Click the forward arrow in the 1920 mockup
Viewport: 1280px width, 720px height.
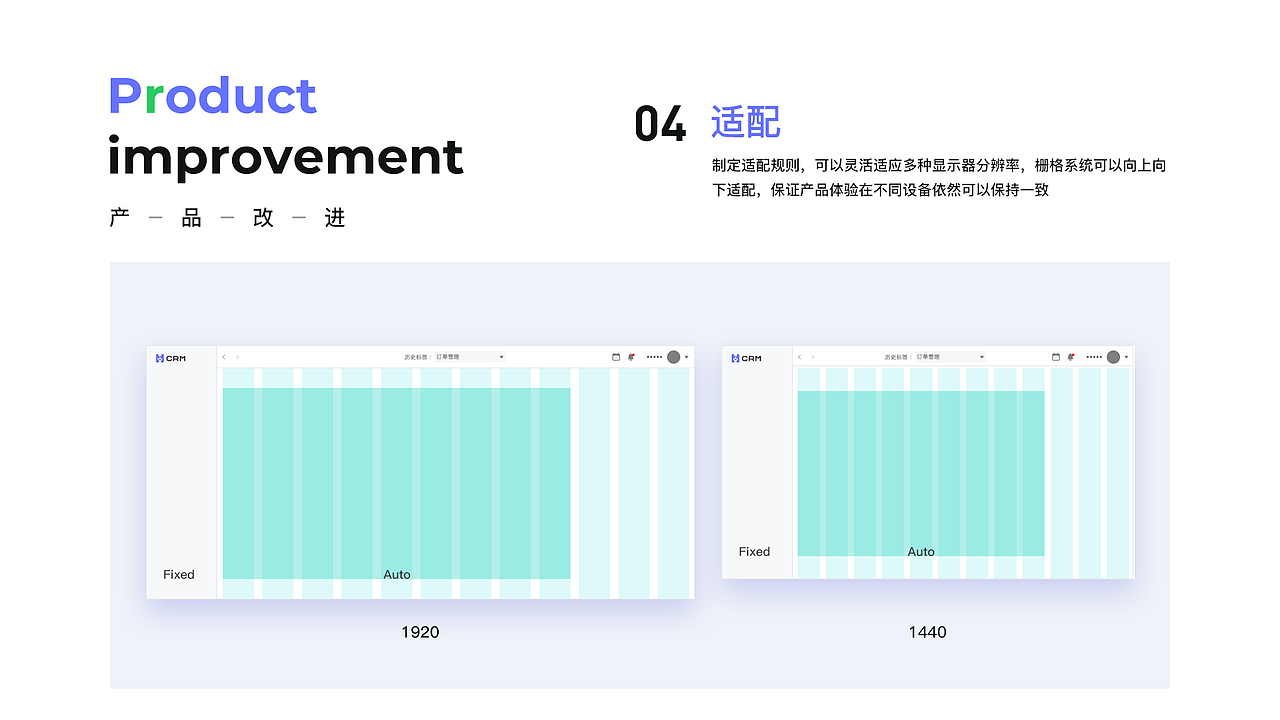[x=237, y=357]
